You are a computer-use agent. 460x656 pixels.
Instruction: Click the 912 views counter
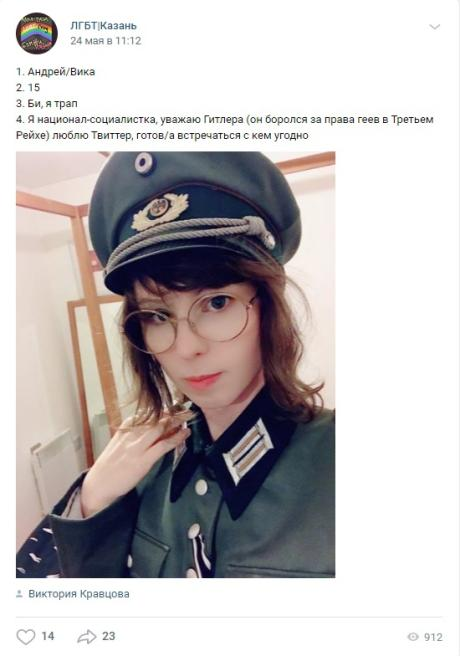click(433, 637)
